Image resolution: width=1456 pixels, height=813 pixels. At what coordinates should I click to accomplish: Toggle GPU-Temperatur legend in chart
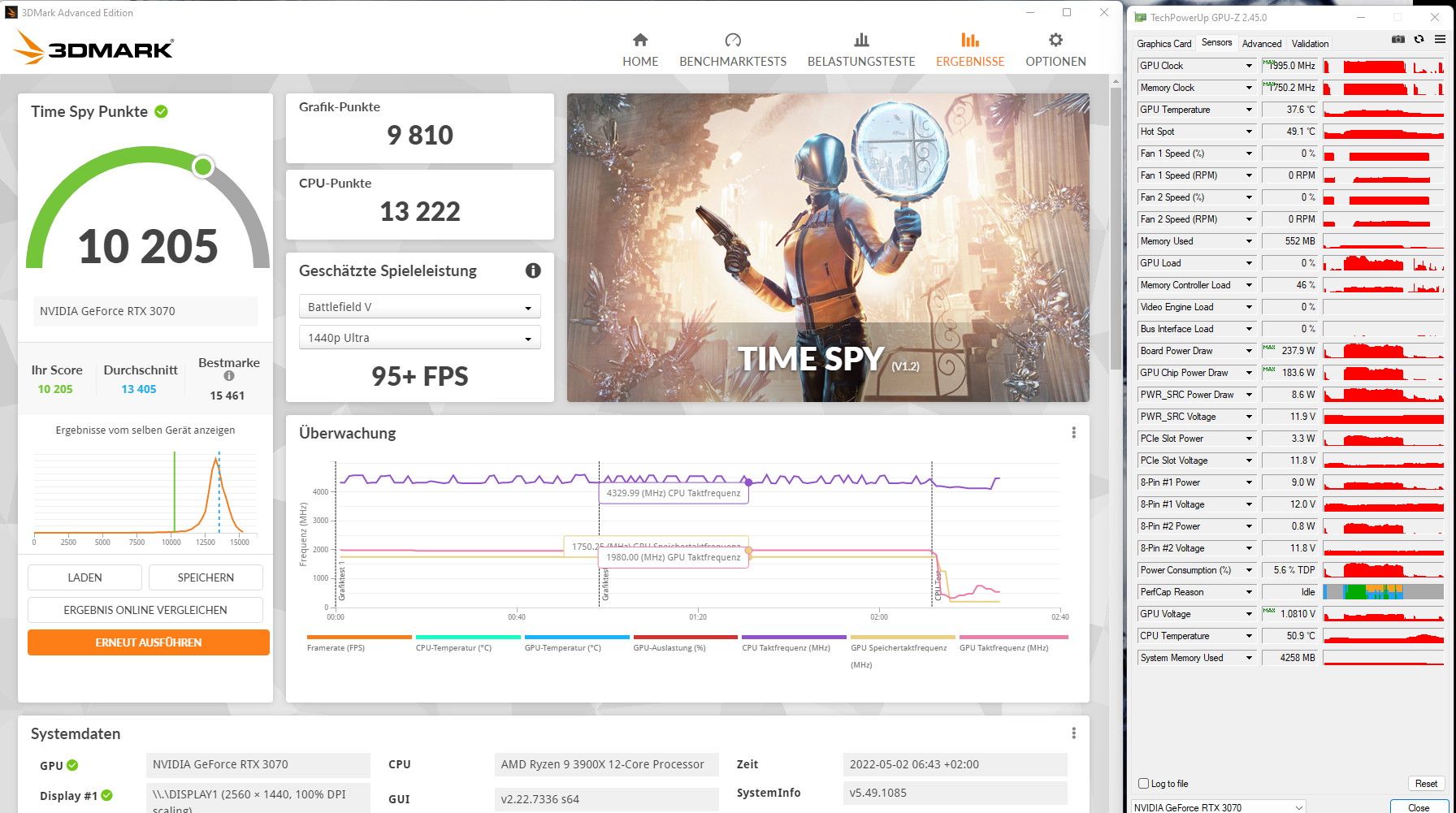[x=577, y=643]
